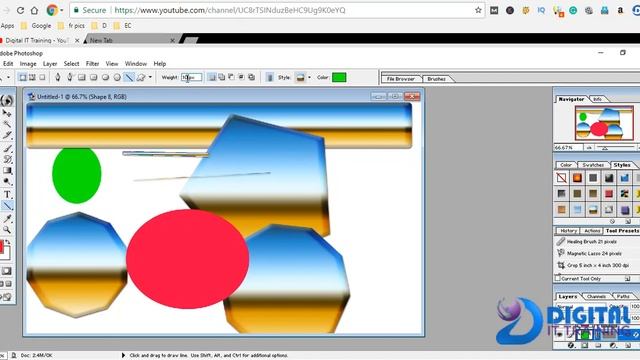
Task: Open the Help menu
Action: click(x=160, y=64)
